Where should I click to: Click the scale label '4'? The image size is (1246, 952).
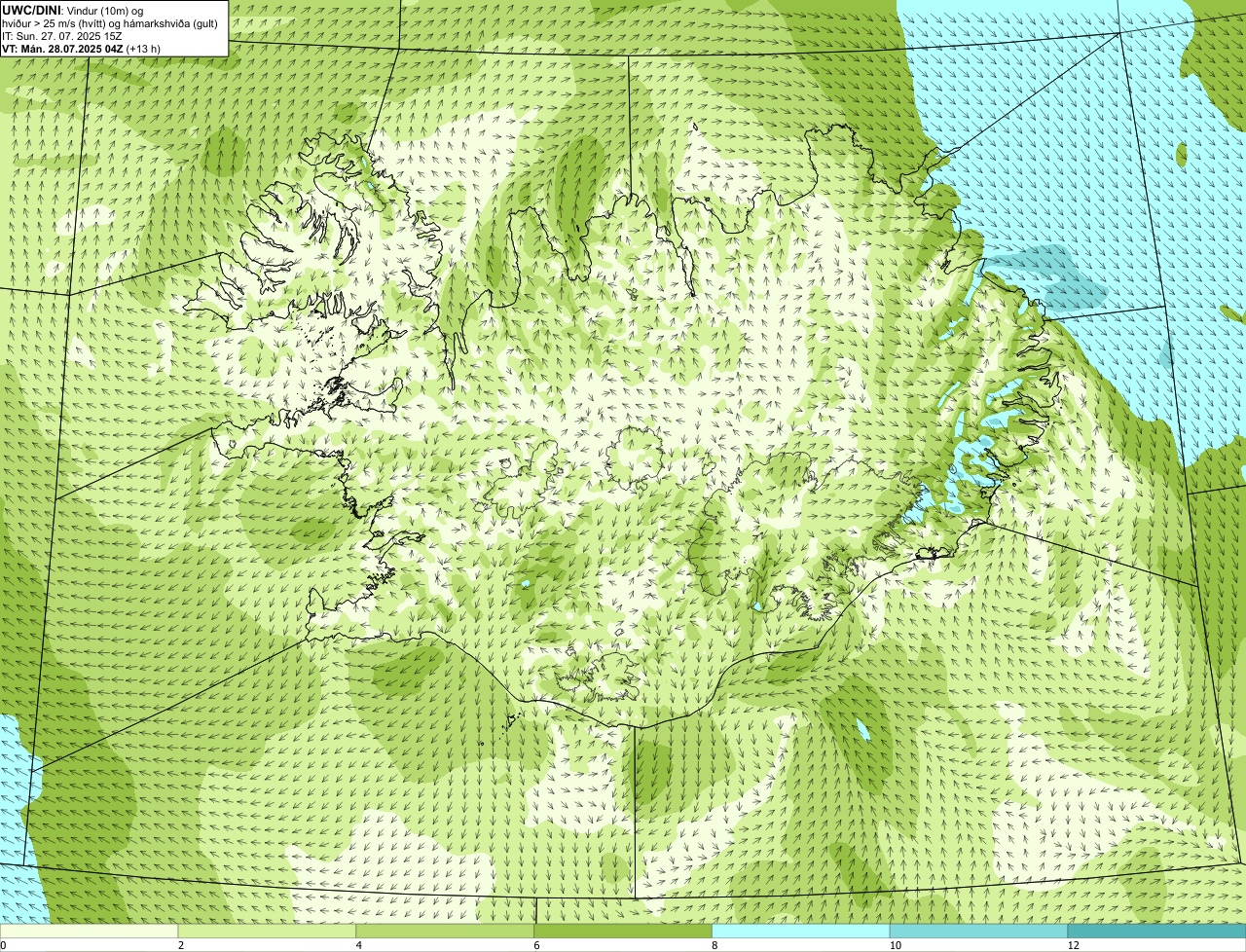click(358, 945)
